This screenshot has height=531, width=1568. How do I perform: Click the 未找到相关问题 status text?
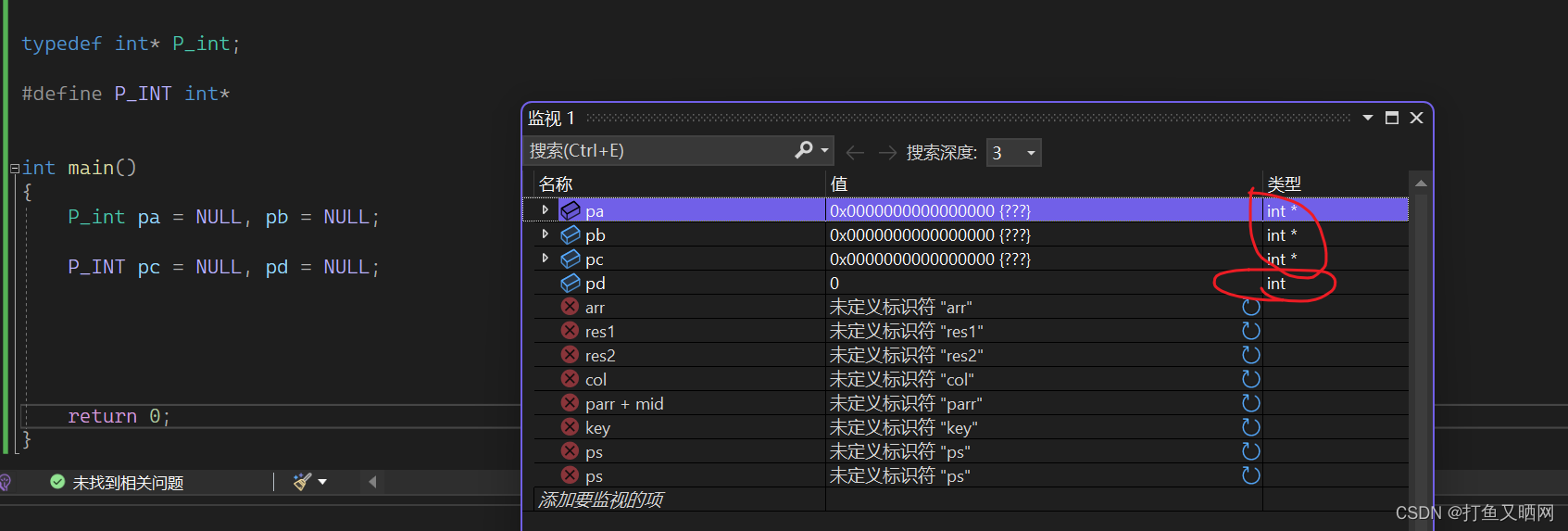129,483
